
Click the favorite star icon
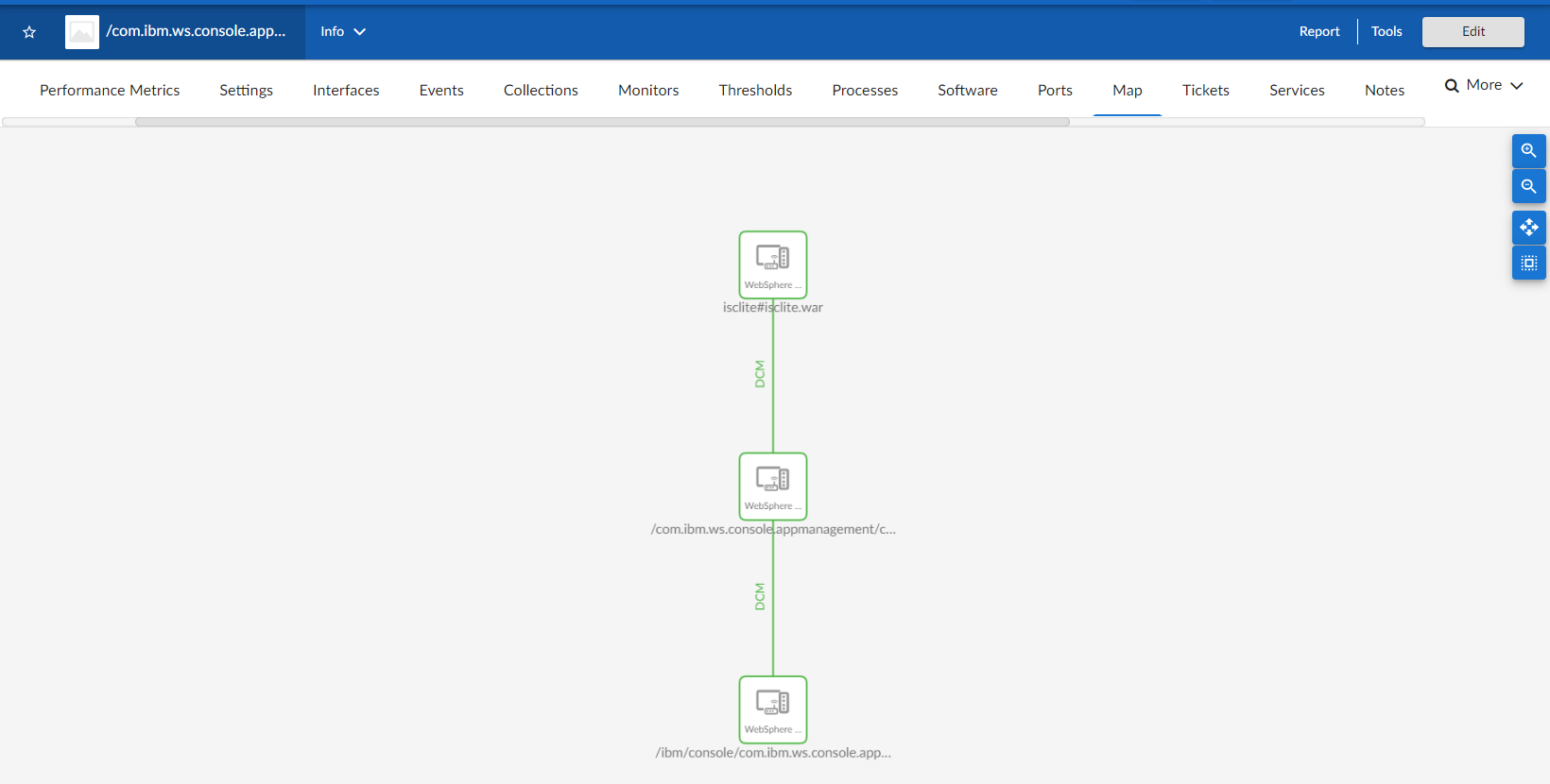pyautogui.click(x=29, y=32)
